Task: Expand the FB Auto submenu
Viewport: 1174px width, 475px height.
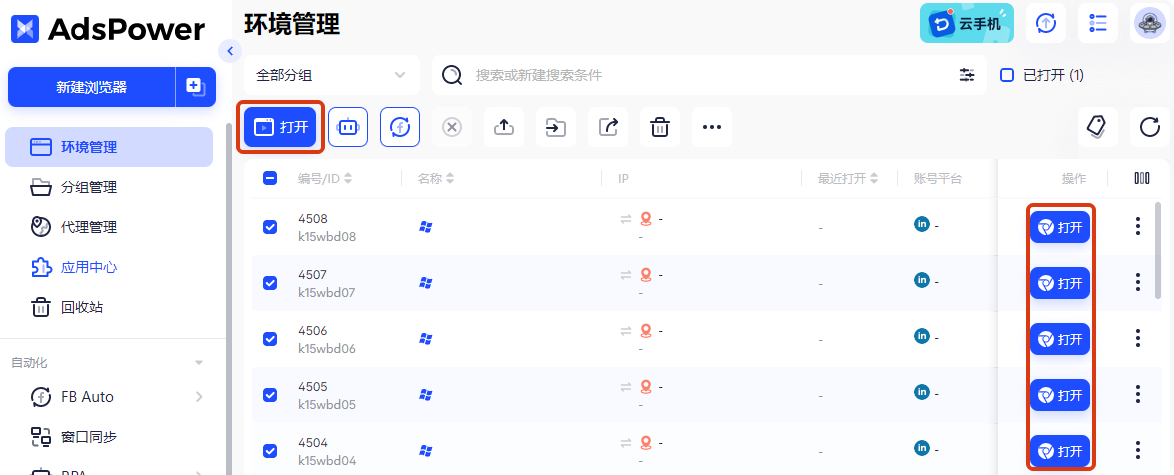Action: [199, 397]
